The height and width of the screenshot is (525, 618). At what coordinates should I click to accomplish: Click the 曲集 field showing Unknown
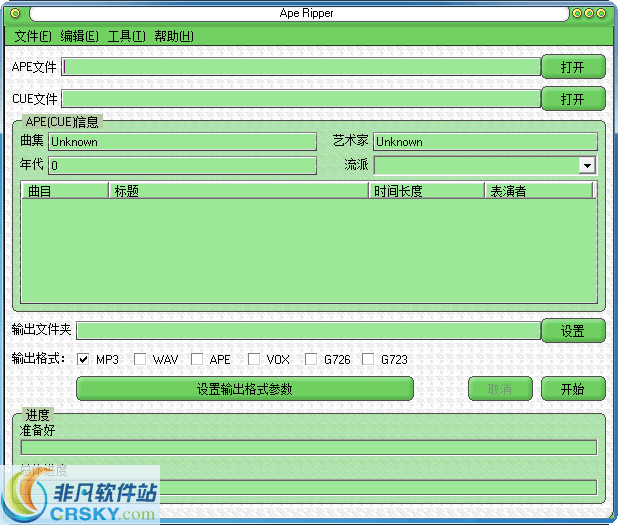182,141
